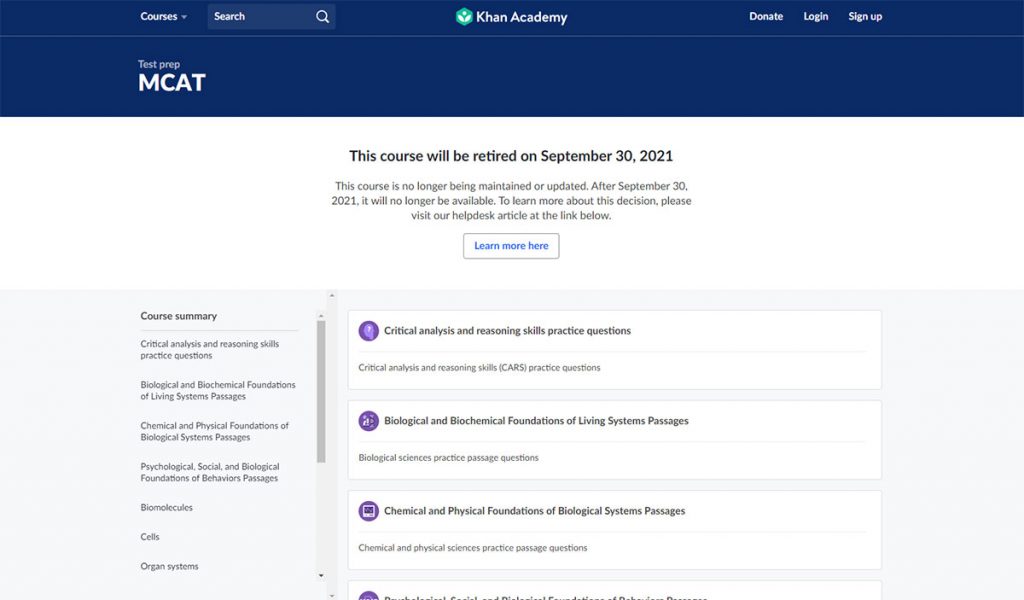1024x600 pixels.
Task: Click the Chemical and Physical unit icon
Action: point(368,511)
